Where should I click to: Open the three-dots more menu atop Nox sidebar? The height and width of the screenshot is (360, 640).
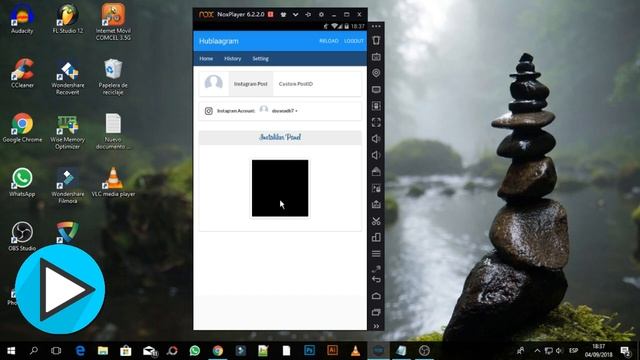point(376,26)
